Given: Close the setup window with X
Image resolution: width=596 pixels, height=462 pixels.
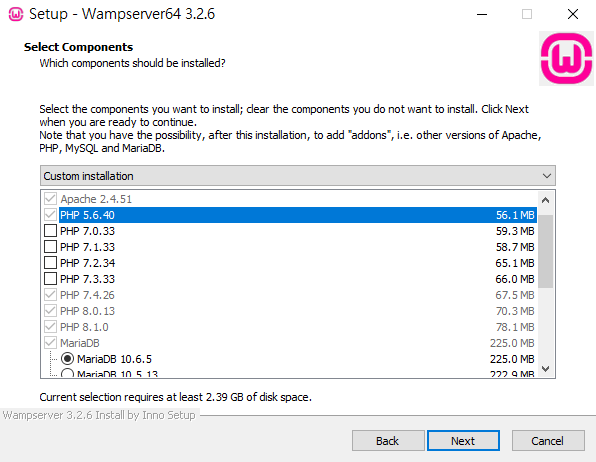Looking at the screenshot, I should 572,14.
